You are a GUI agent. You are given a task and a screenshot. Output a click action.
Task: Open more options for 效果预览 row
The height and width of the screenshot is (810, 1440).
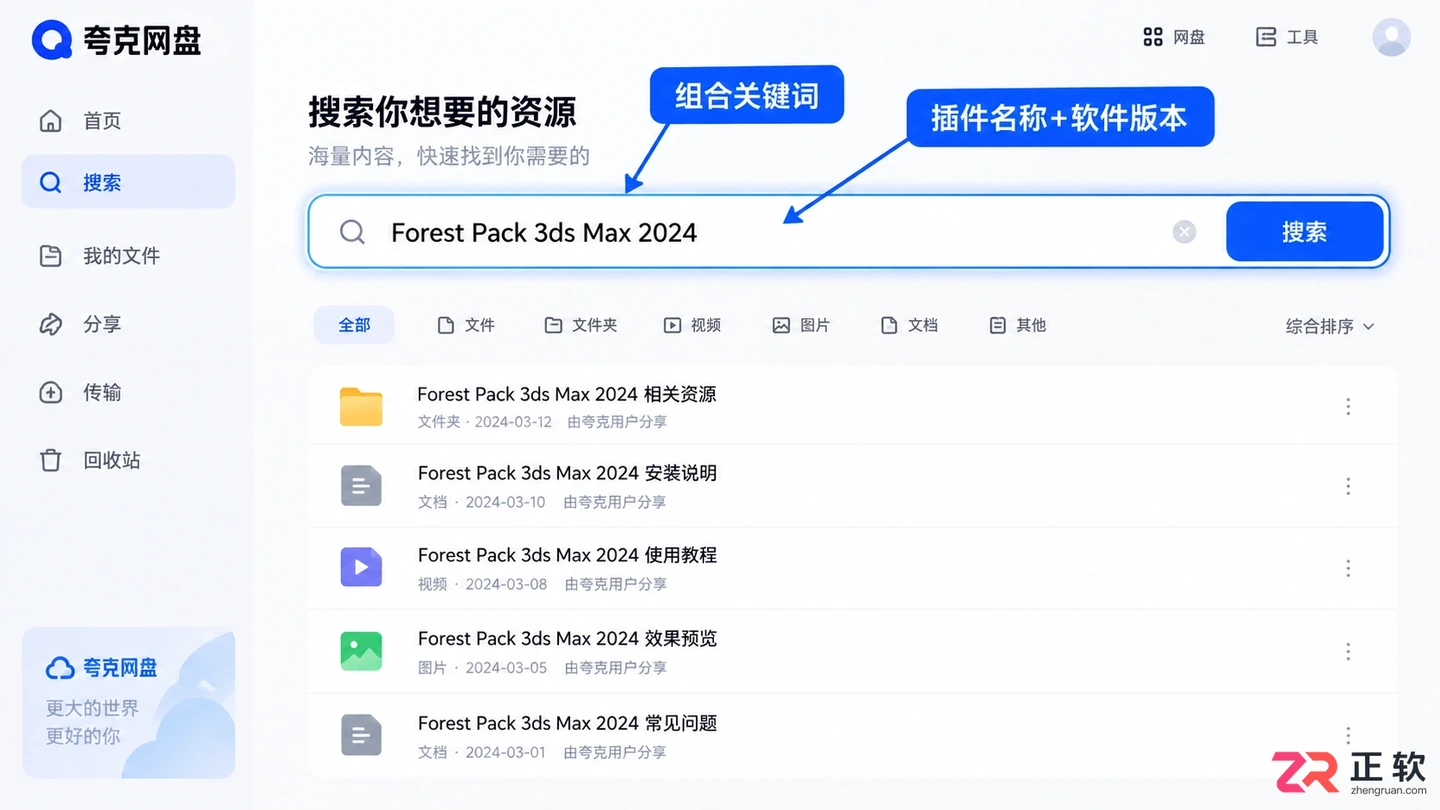[x=1348, y=652]
